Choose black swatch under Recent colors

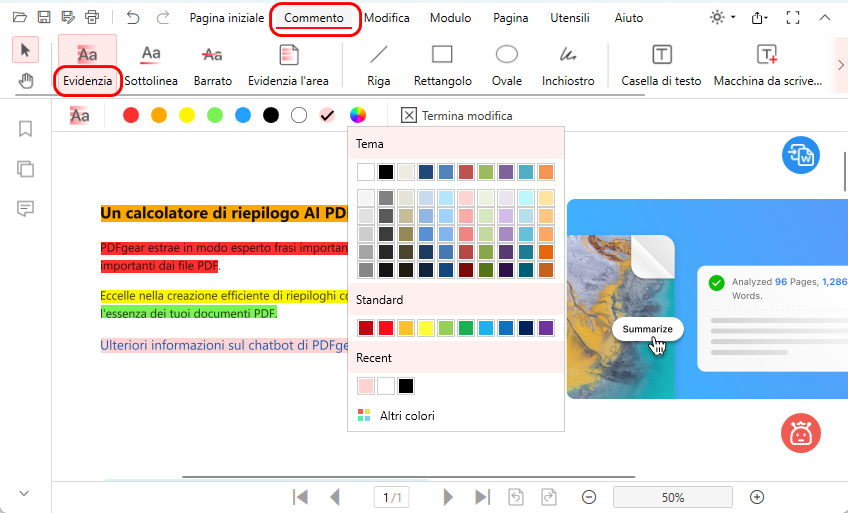[x=406, y=386]
